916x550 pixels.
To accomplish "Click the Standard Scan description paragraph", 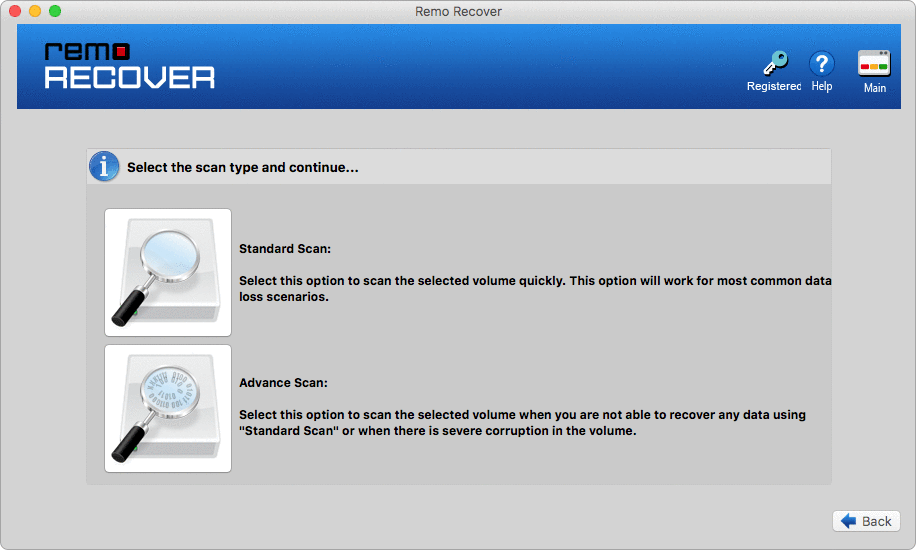I will point(535,289).
